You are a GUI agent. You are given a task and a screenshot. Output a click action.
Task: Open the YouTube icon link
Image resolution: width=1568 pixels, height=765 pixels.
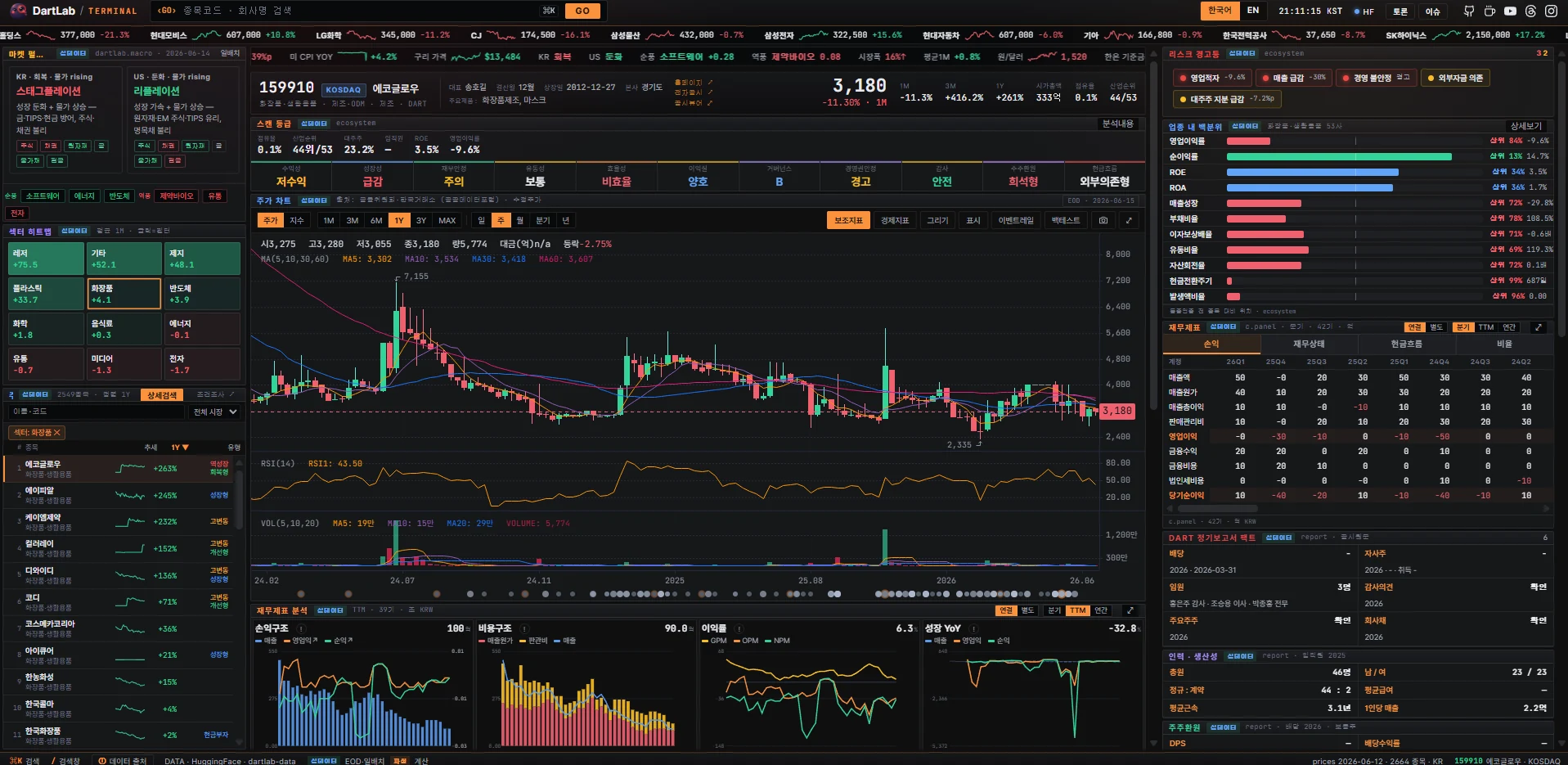point(1510,11)
